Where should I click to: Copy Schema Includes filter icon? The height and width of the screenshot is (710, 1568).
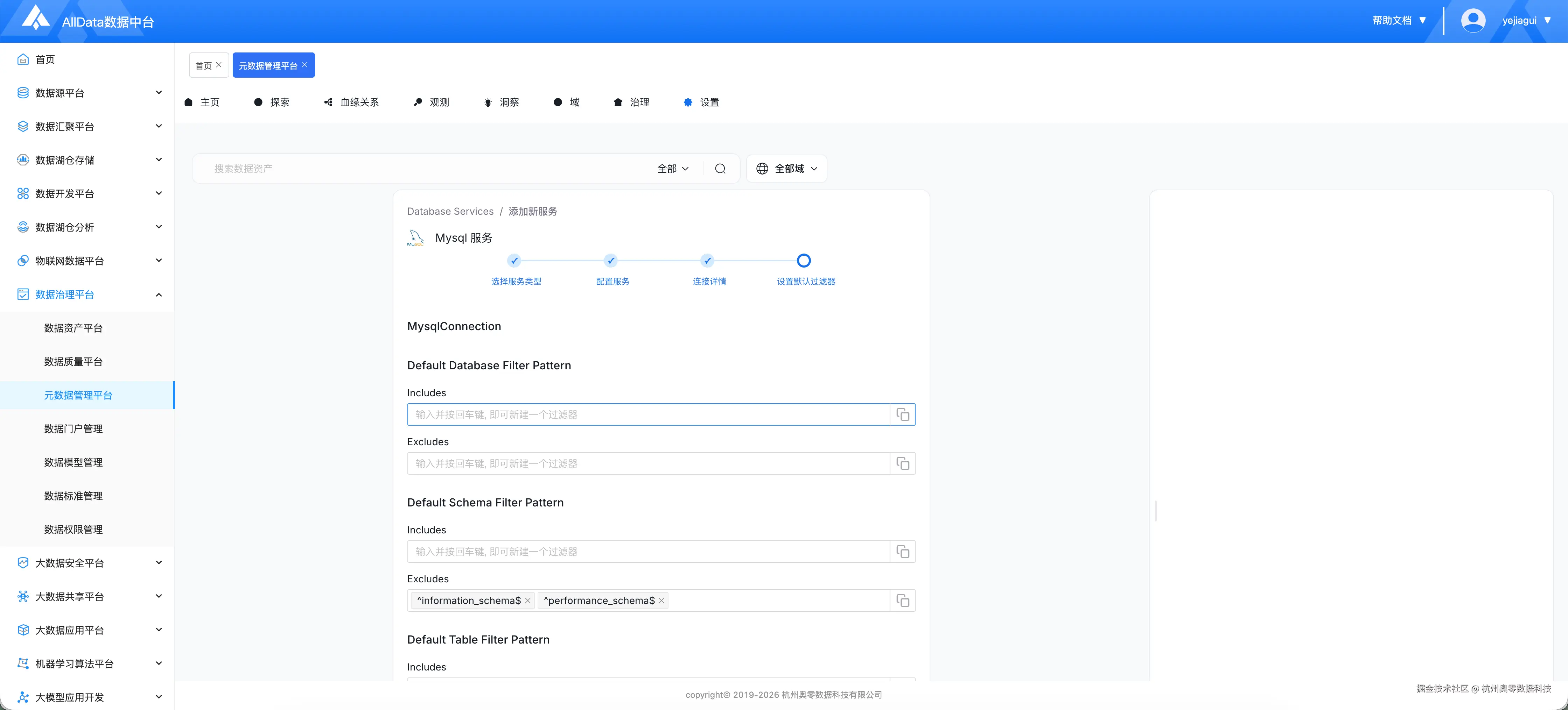pyautogui.click(x=903, y=552)
